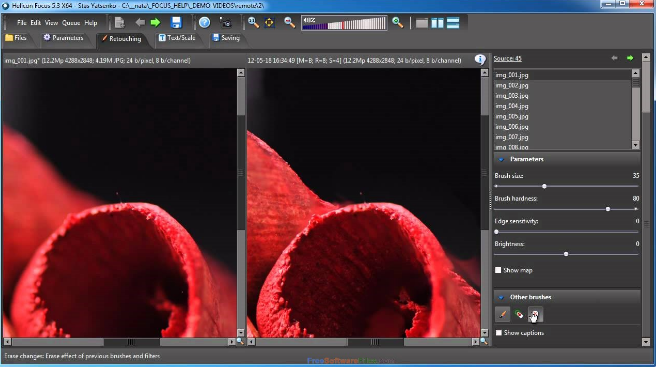The width and height of the screenshot is (656, 367).
Task: Select the erase changes brush icon
Action: 535,314
